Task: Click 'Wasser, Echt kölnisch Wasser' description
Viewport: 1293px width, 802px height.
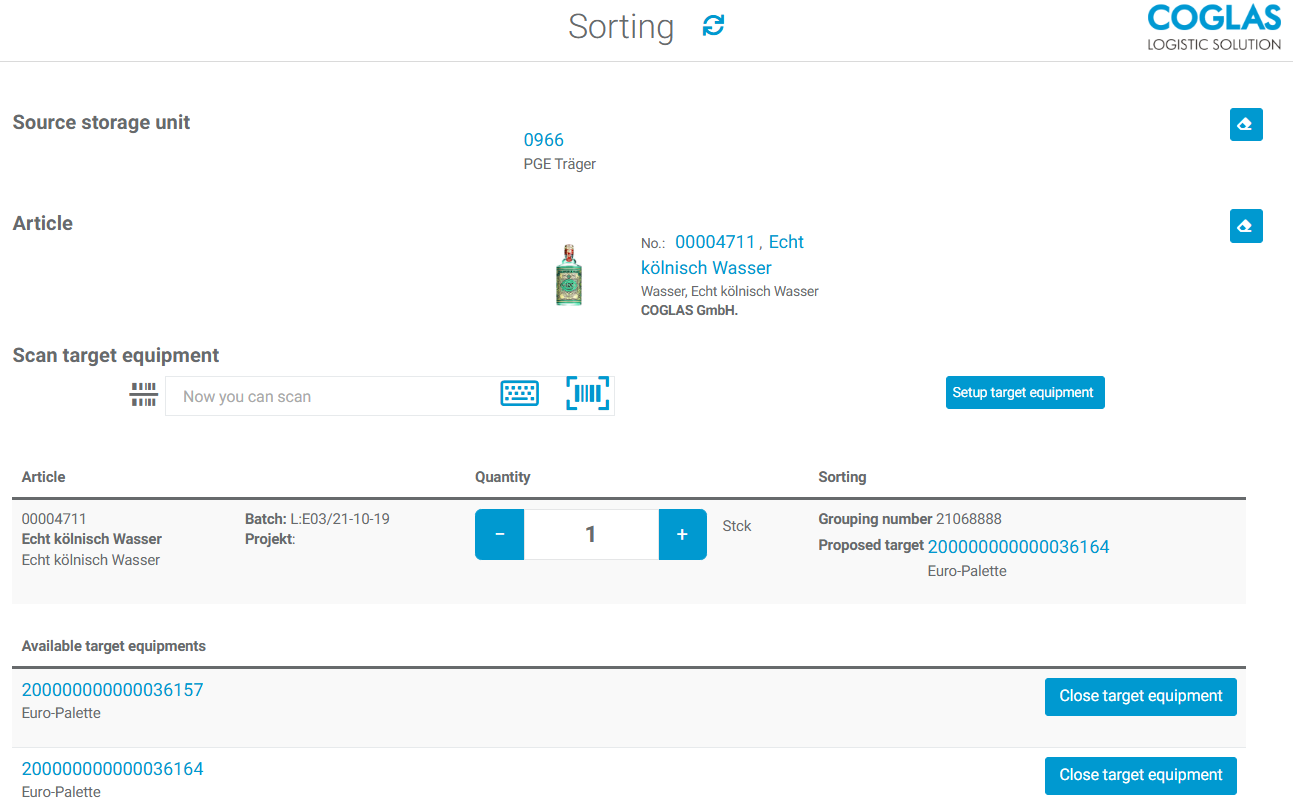Action: point(730,291)
